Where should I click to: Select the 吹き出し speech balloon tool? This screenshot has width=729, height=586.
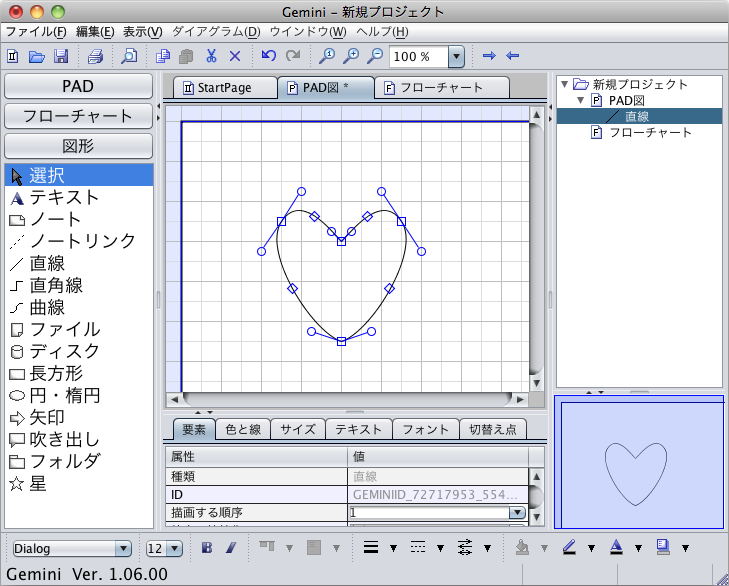tap(79, 440)
